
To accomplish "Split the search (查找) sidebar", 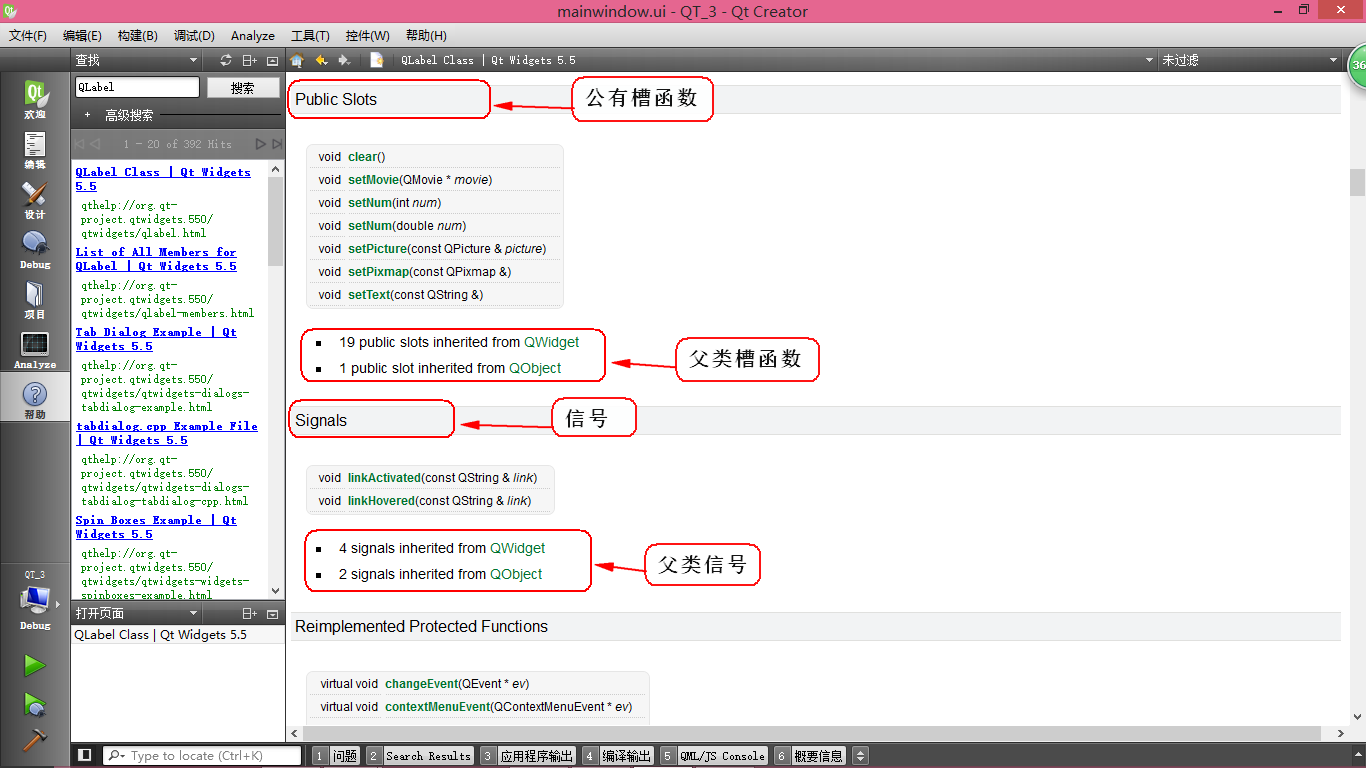I will [x=250, y=60].
